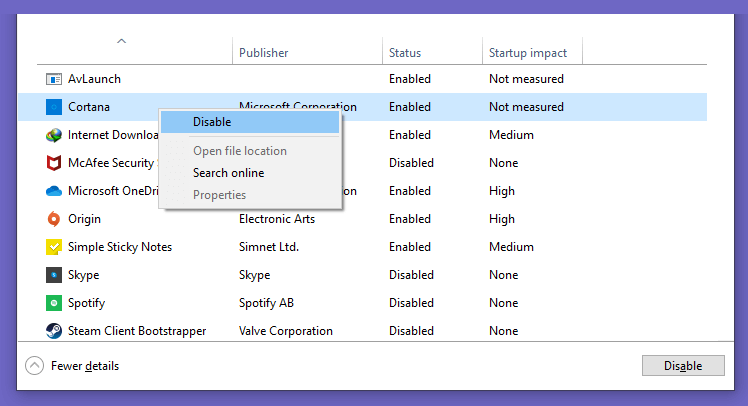
Task: Click the Simple Sticky Notes yellow icon
Action: pyautogui.click(x=54, y=247)
